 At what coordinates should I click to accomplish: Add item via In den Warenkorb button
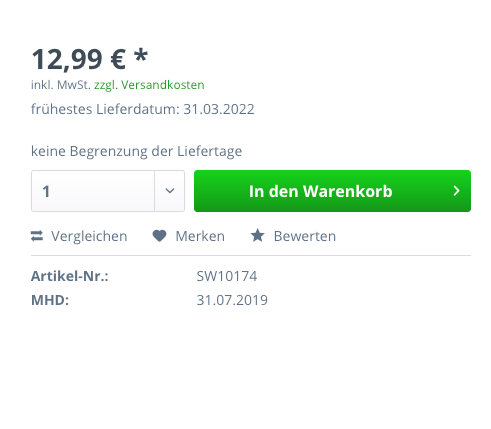tap(332, 191)
